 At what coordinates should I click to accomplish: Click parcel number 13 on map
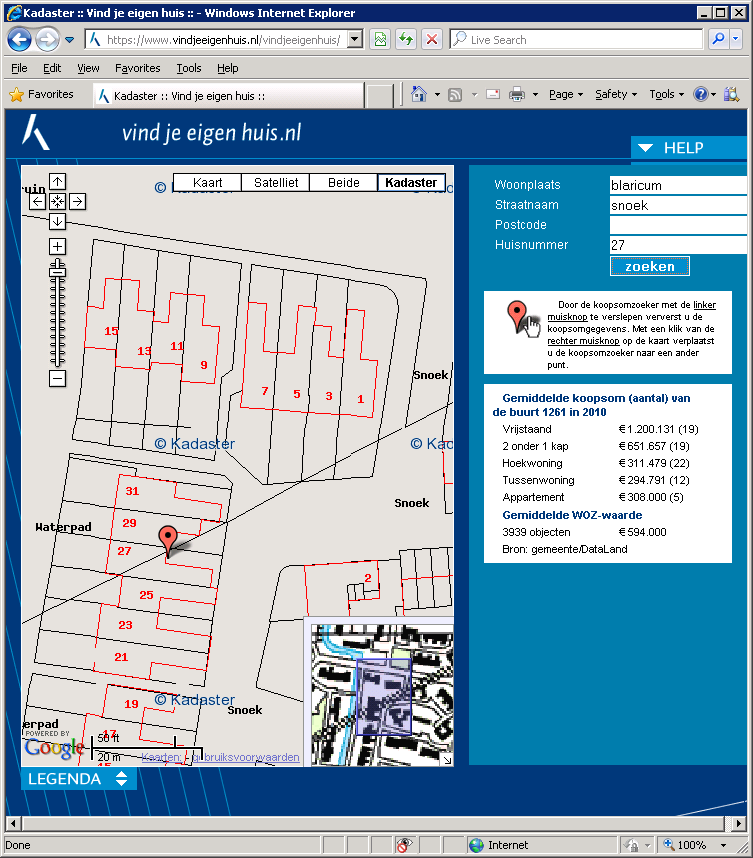pyautogui.click(x=144, y=351)
